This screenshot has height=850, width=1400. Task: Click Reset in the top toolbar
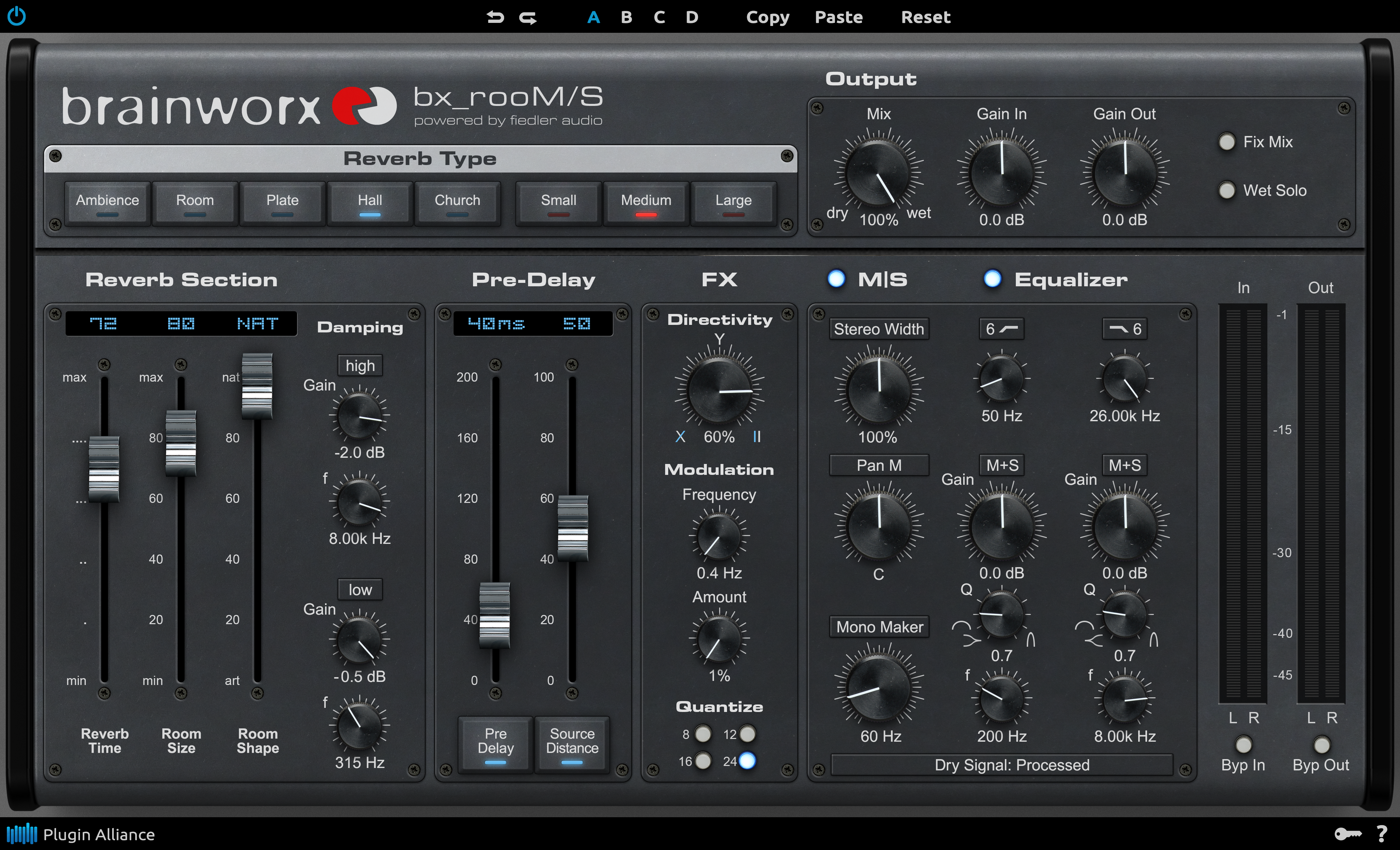[x=926, y=18]
